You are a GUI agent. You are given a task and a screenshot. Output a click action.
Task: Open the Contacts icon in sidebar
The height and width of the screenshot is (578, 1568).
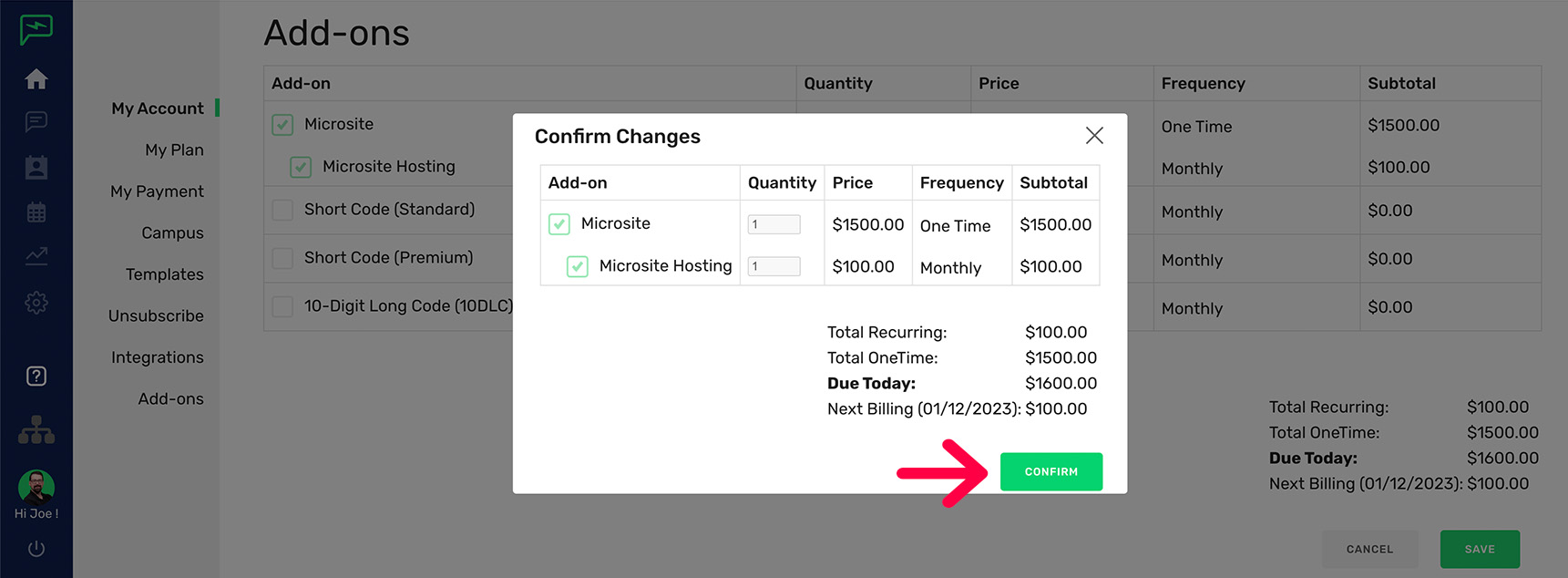click(x=36, y=167)
